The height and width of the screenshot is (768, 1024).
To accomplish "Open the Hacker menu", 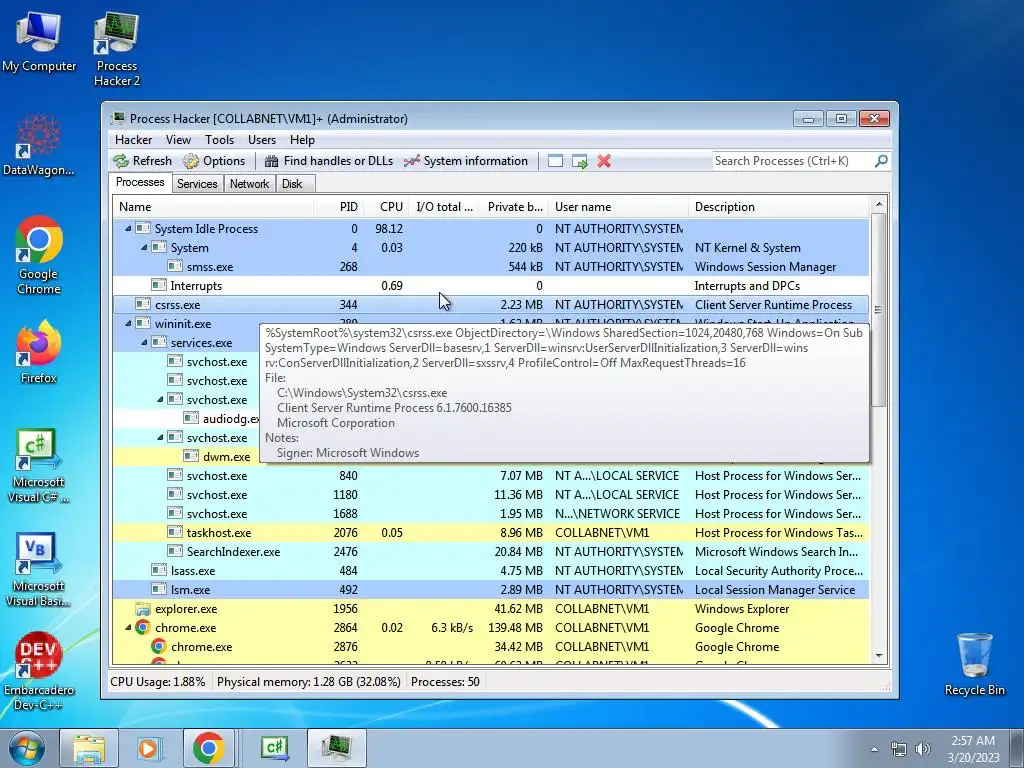I will [133, 140].
